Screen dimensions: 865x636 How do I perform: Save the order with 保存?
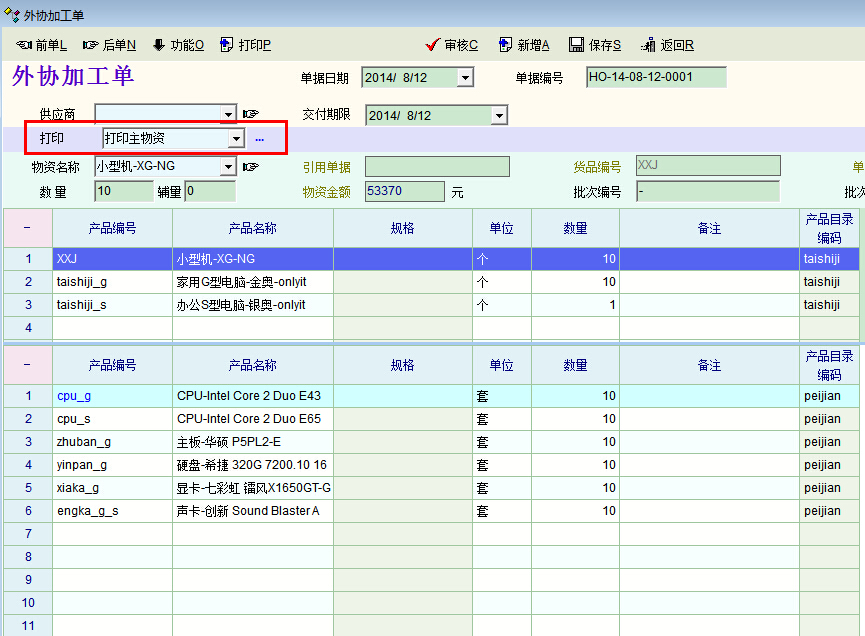[x=595, y=45]
